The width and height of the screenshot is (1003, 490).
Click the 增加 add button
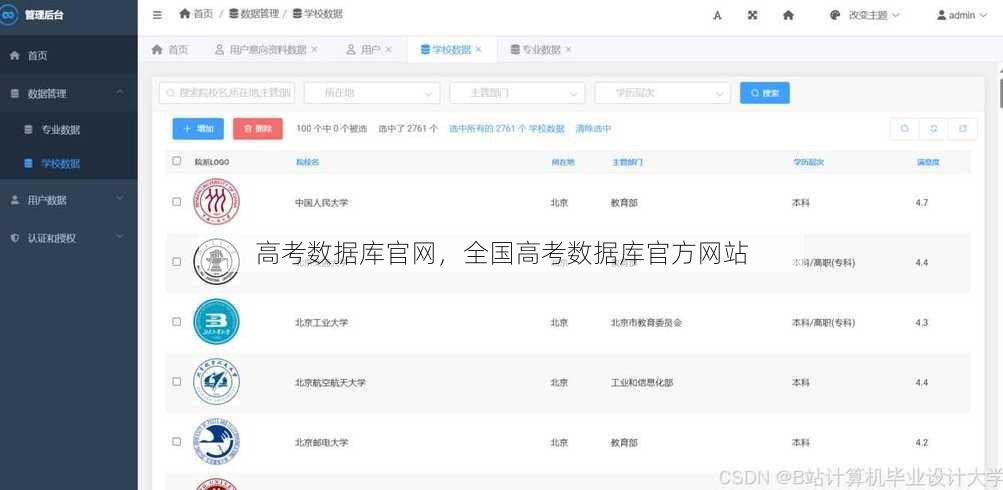[198, 129]
